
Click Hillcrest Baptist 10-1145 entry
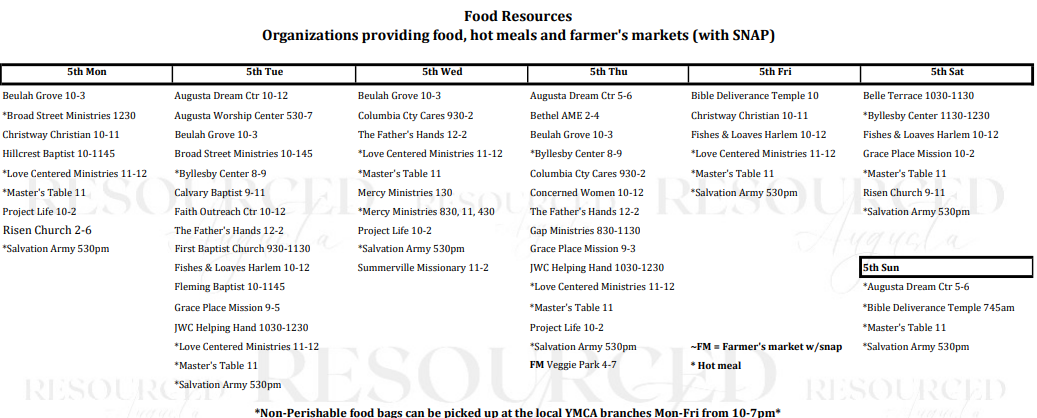59,153
